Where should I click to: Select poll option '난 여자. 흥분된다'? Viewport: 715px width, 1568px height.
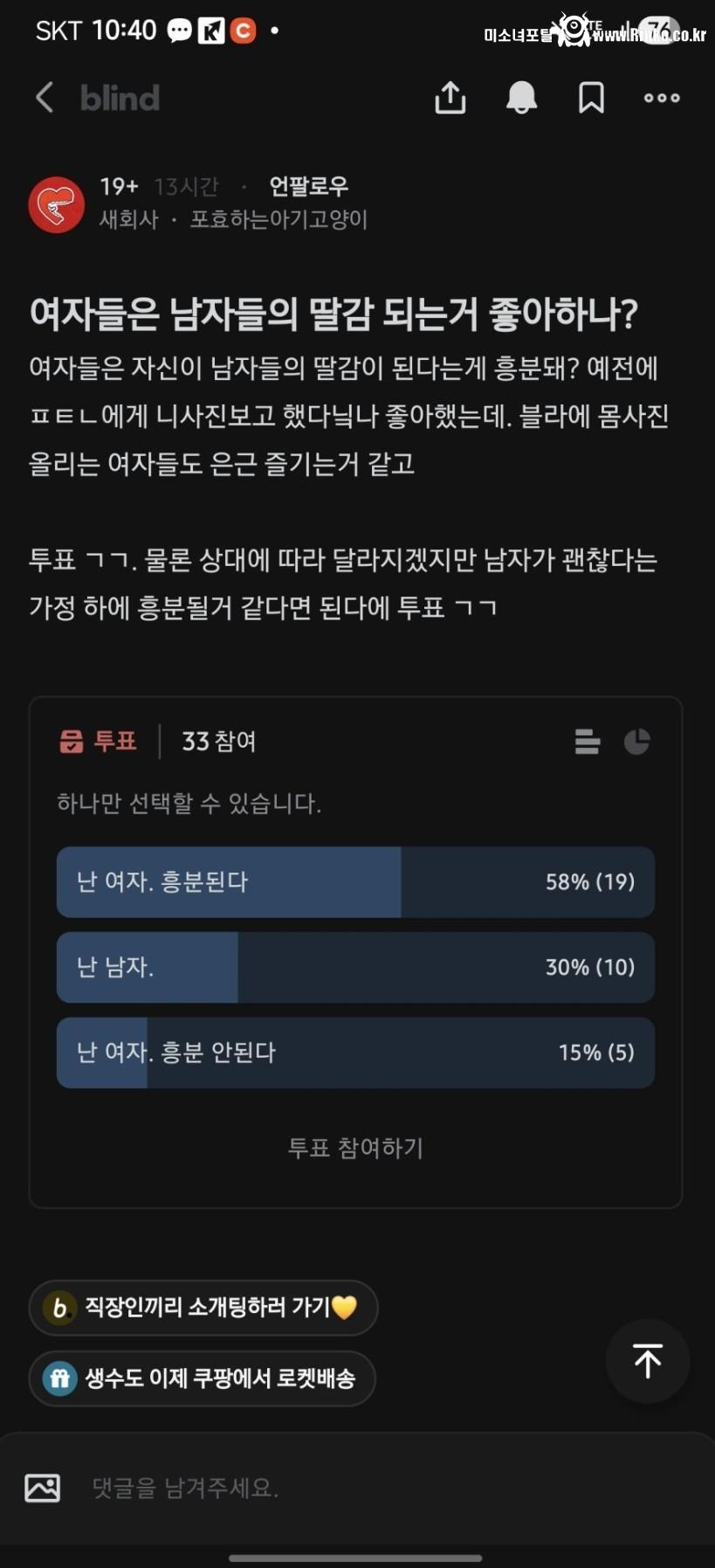(354, 882)
